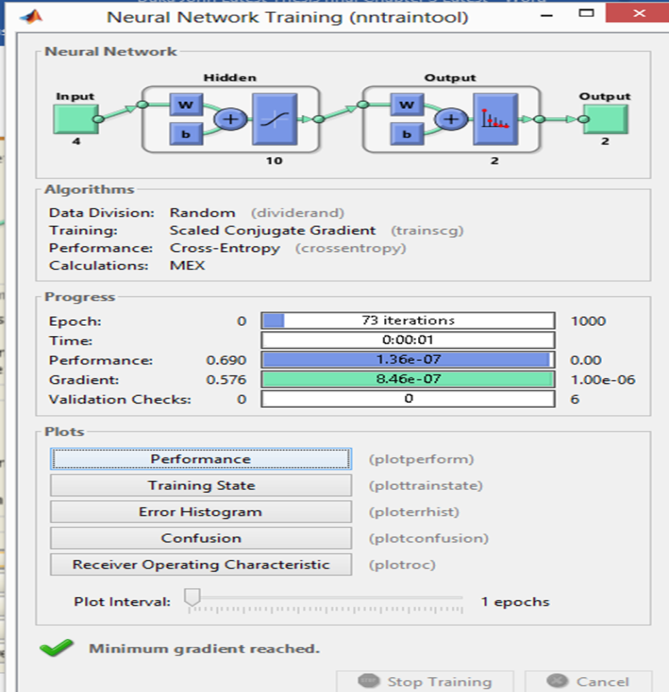Click the green Gradient progress bar
This screenshot has height=692, width=669.
tap(407, 380)
